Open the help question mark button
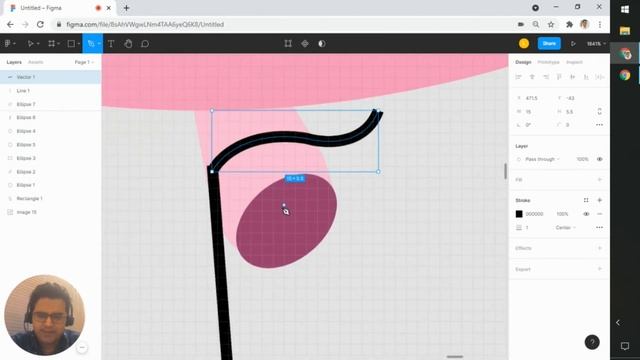This screenshot has width=640, height=360. point(592,342)
